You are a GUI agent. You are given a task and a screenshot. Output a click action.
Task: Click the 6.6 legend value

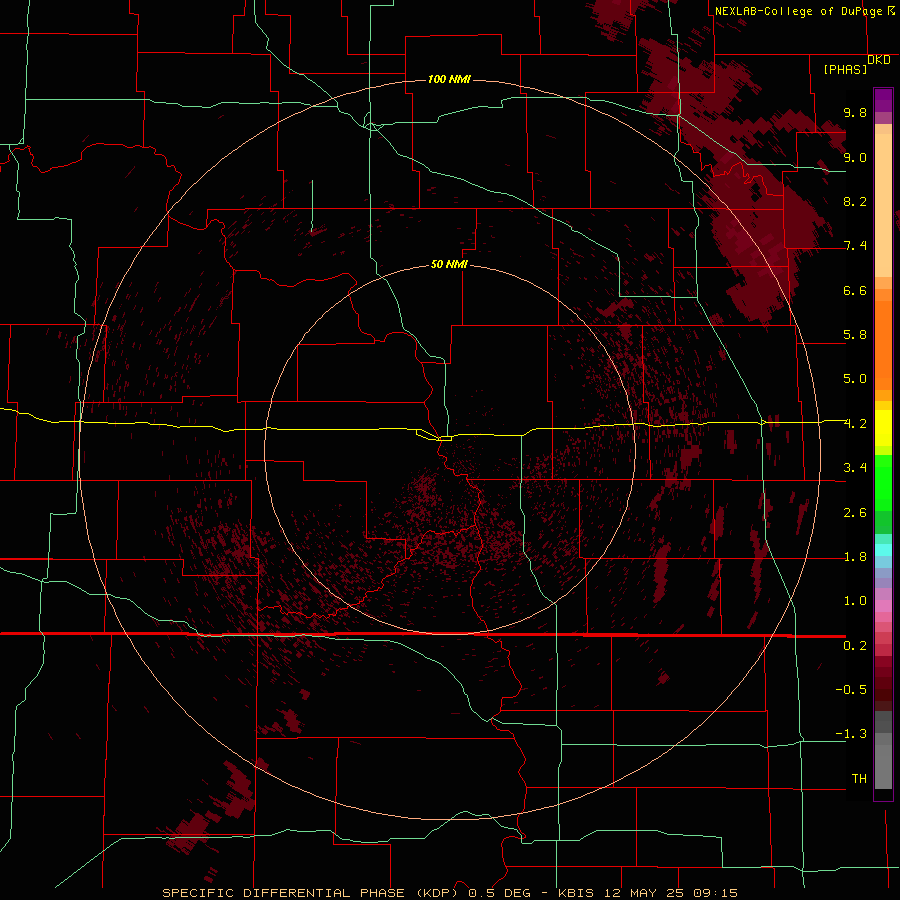tap(855, 290)
